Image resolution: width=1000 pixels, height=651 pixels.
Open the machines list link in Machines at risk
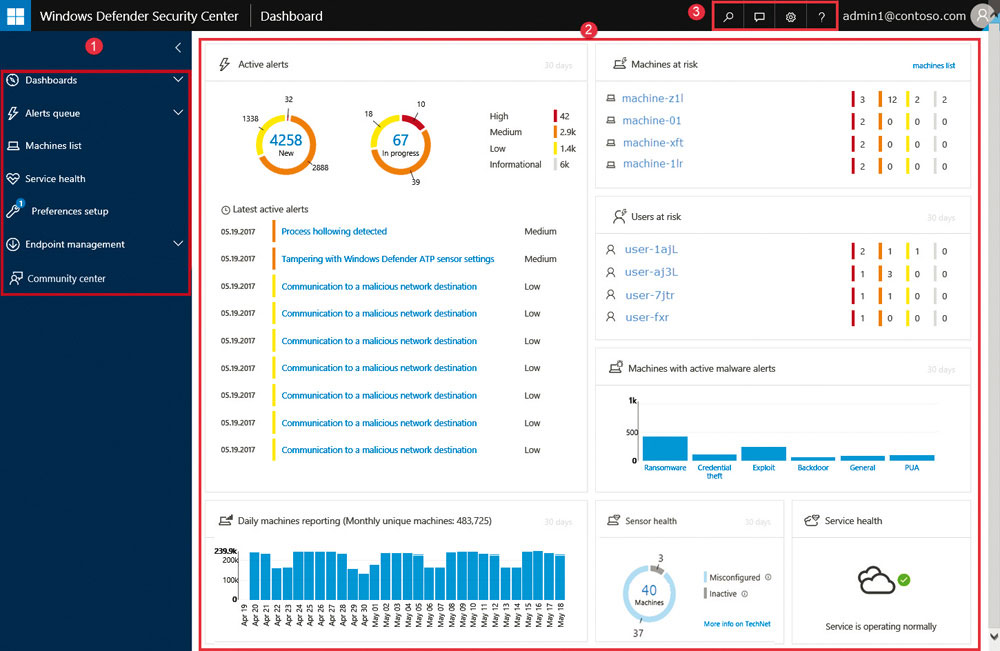pos(933,66)
